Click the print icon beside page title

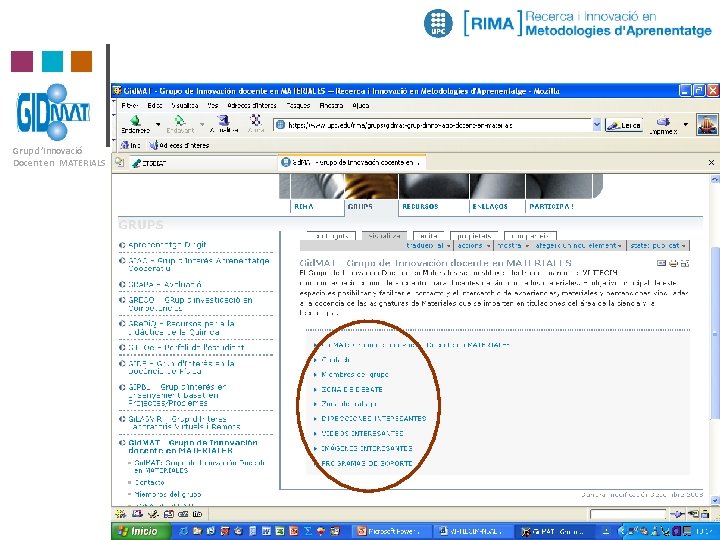(673, 263)
